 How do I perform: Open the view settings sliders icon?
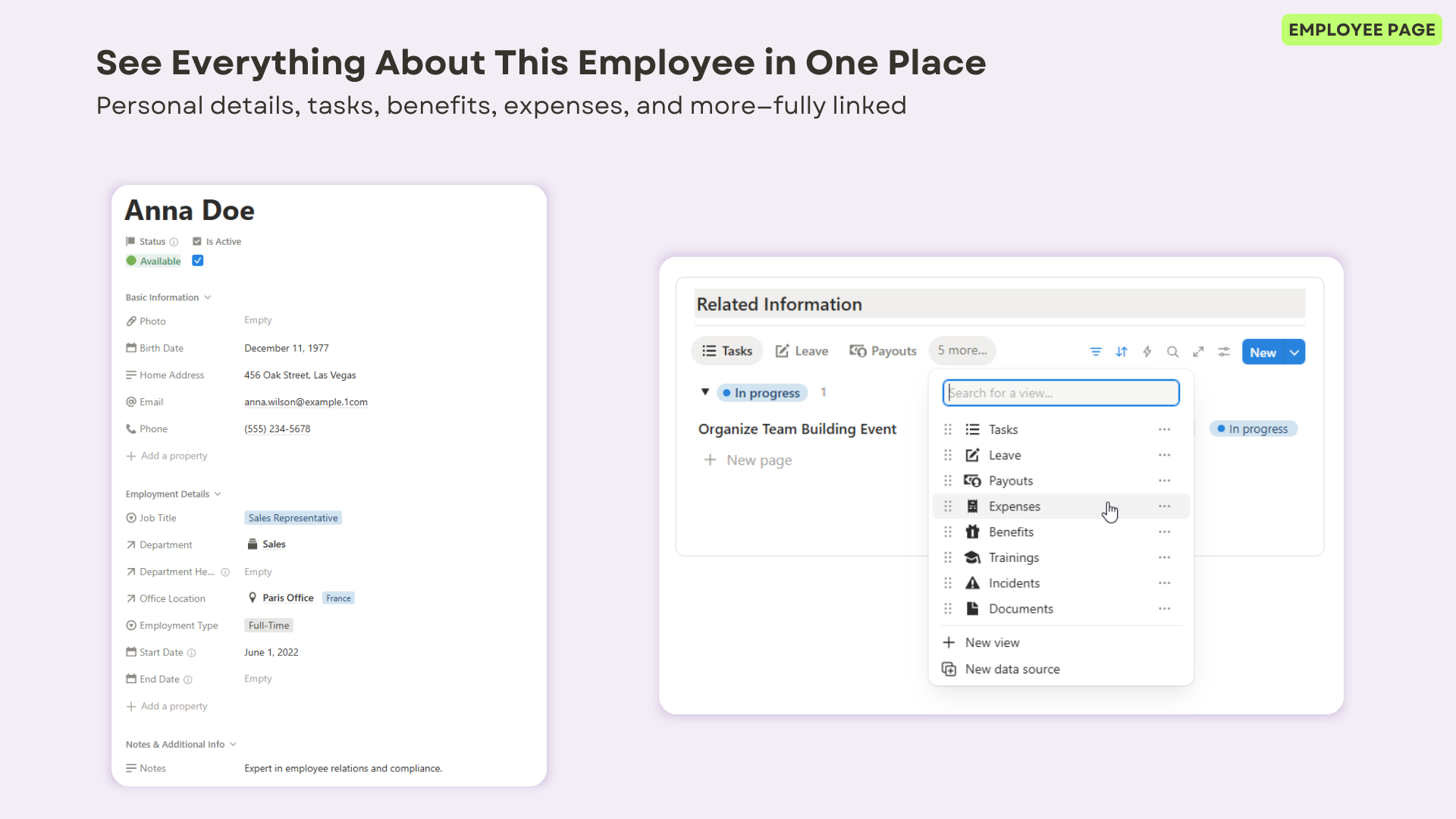(x=1224, y=352)
